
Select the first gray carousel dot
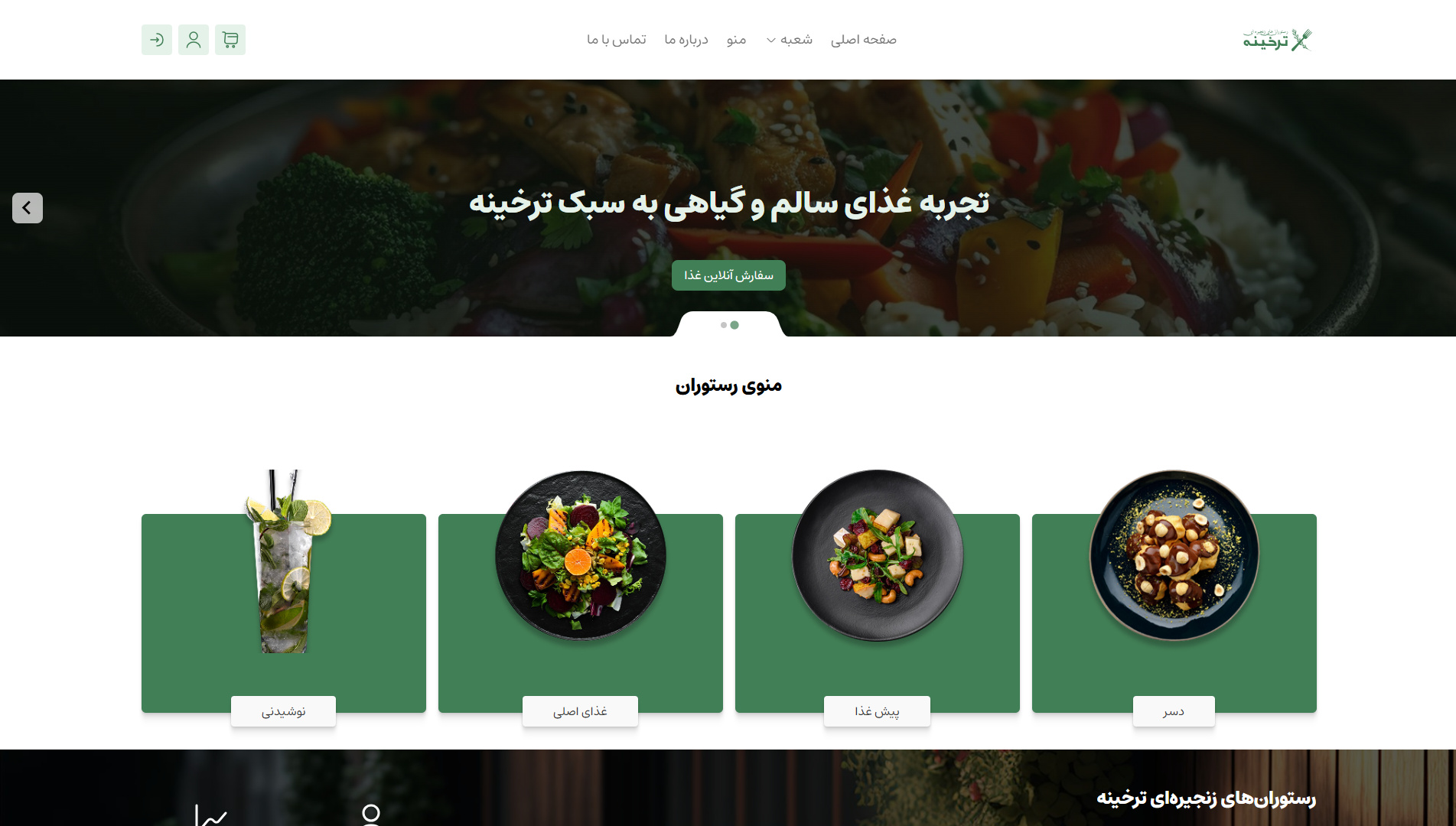(724, 325)
